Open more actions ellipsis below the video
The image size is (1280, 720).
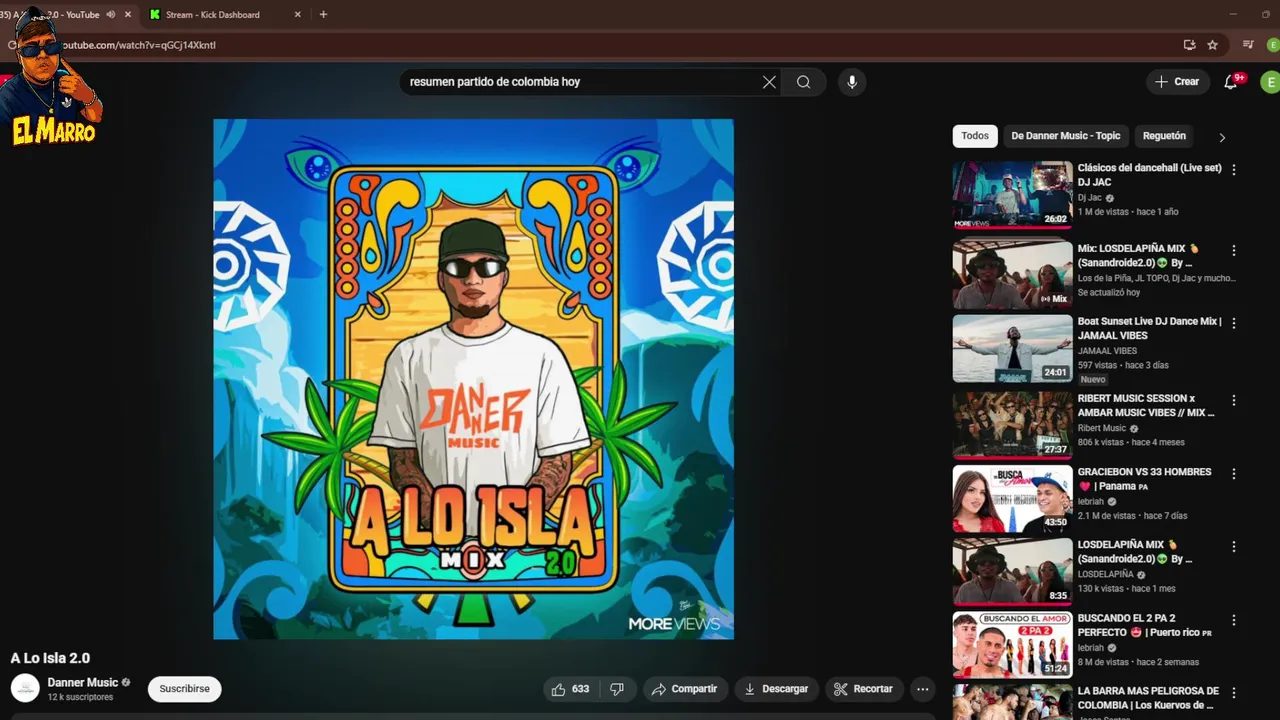tap(922, 689)
